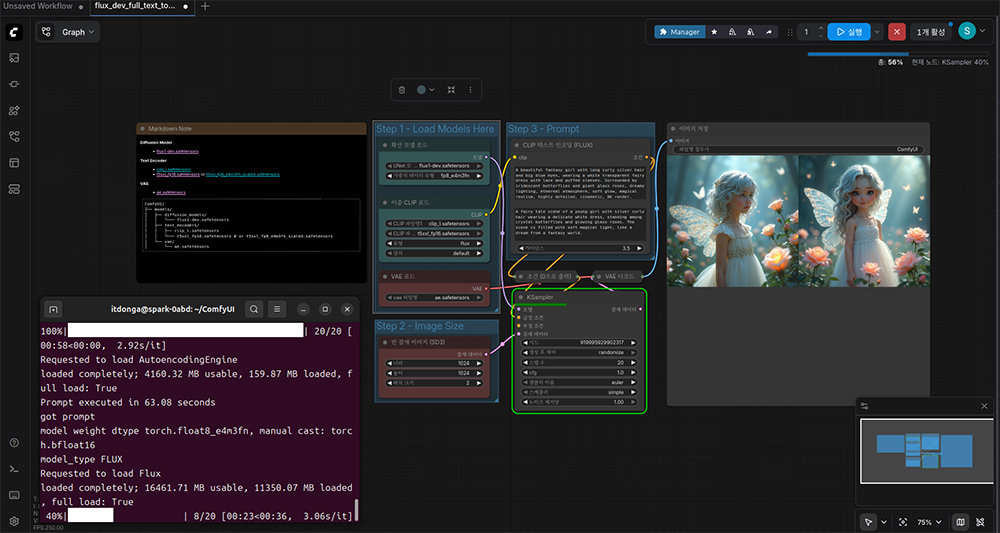This screenshot has width=1000, height=533.
Task: Cancel the current run with red X
Action: [897, 32]
